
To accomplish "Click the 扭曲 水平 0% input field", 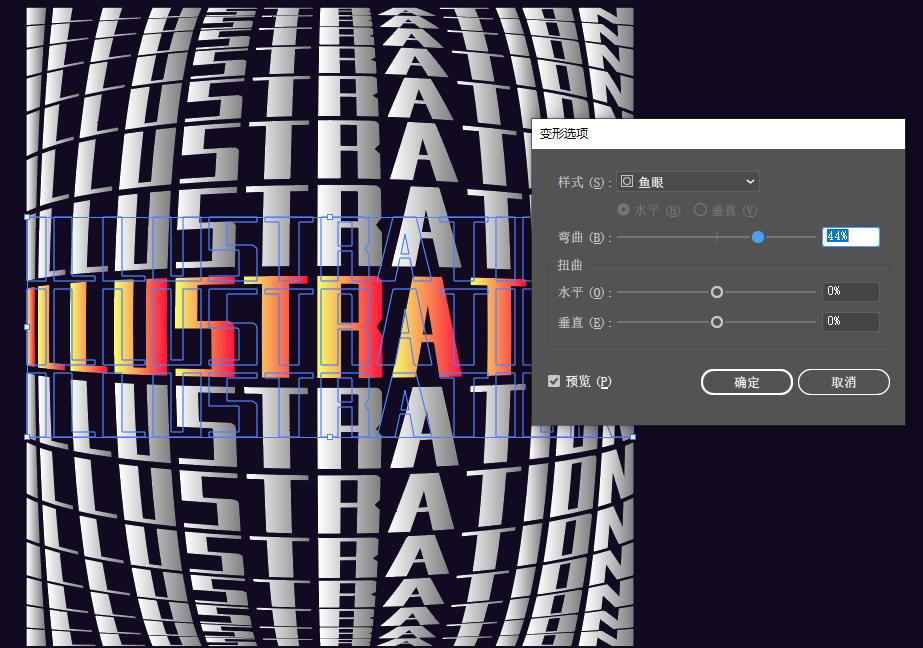I will coord(851,291).
